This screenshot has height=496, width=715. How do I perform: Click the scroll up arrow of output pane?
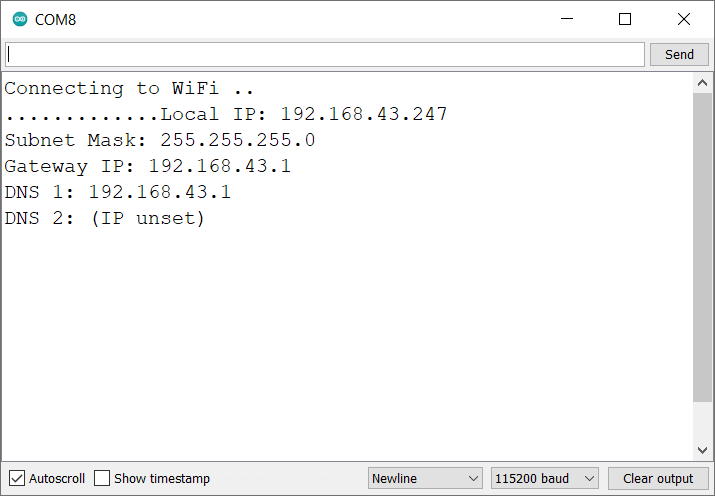point(702,83)
